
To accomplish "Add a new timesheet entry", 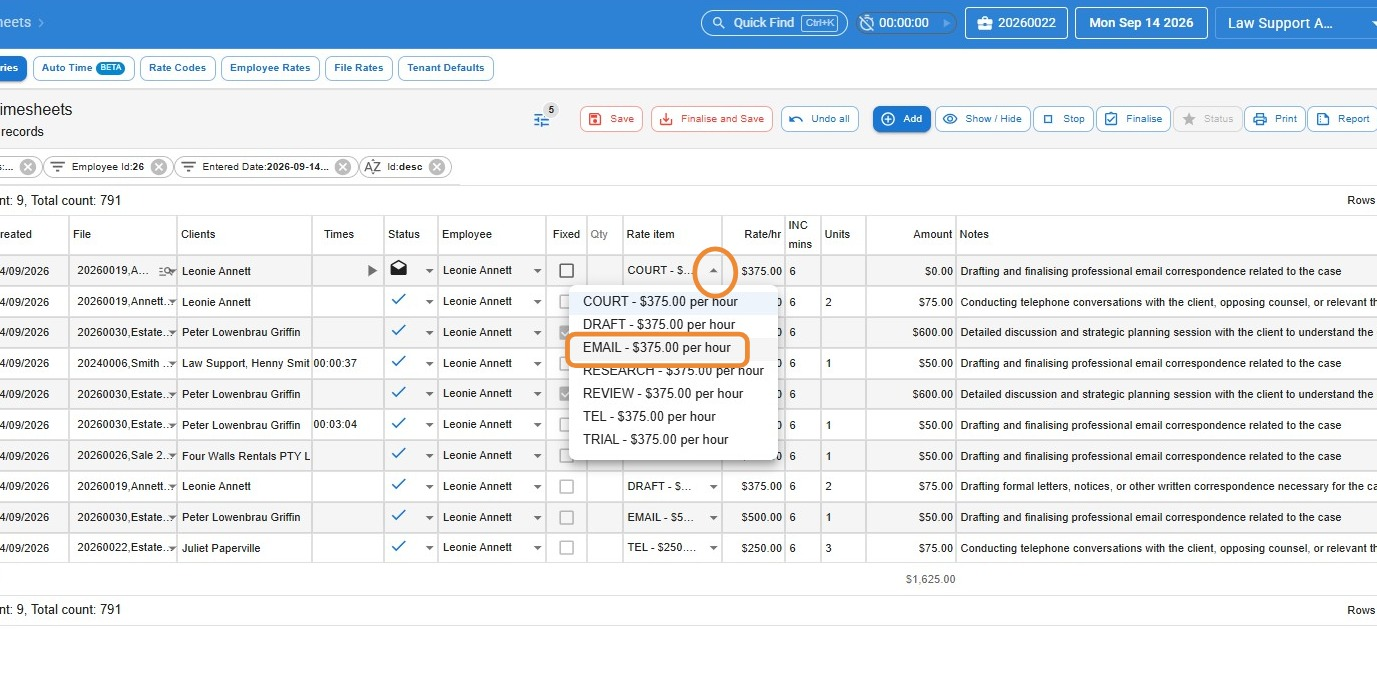I will pyautogui.click(x=902, y=119).
